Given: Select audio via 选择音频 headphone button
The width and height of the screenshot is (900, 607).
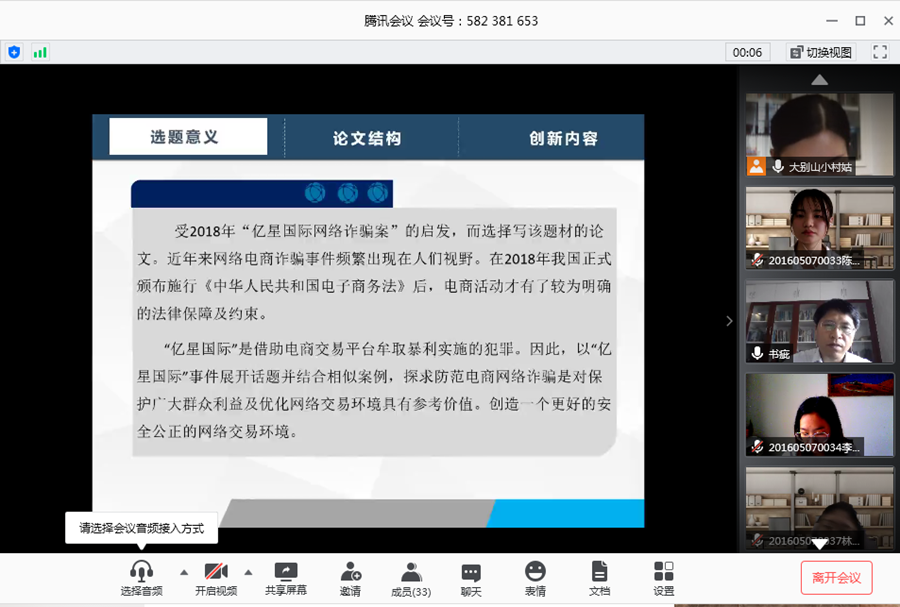Looking at the screenshot, I should (x=142, y=578).
